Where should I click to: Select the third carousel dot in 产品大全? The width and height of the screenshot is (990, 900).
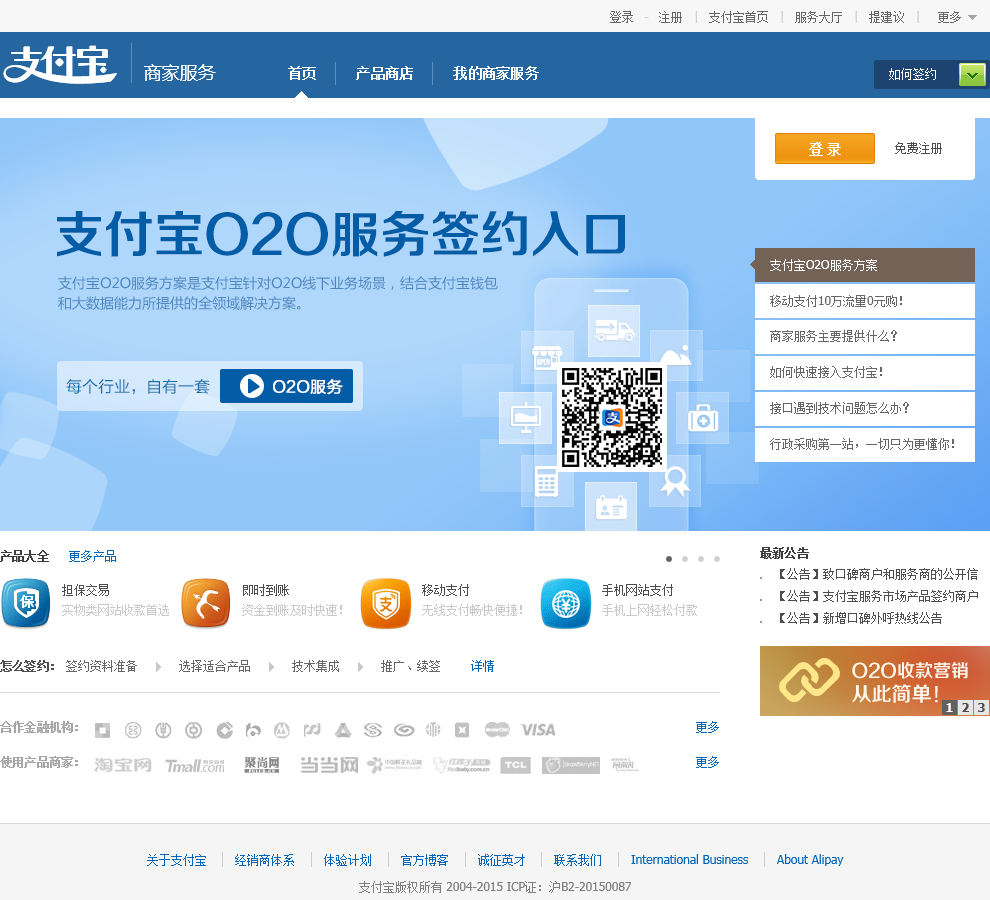[x=701, y=559]
